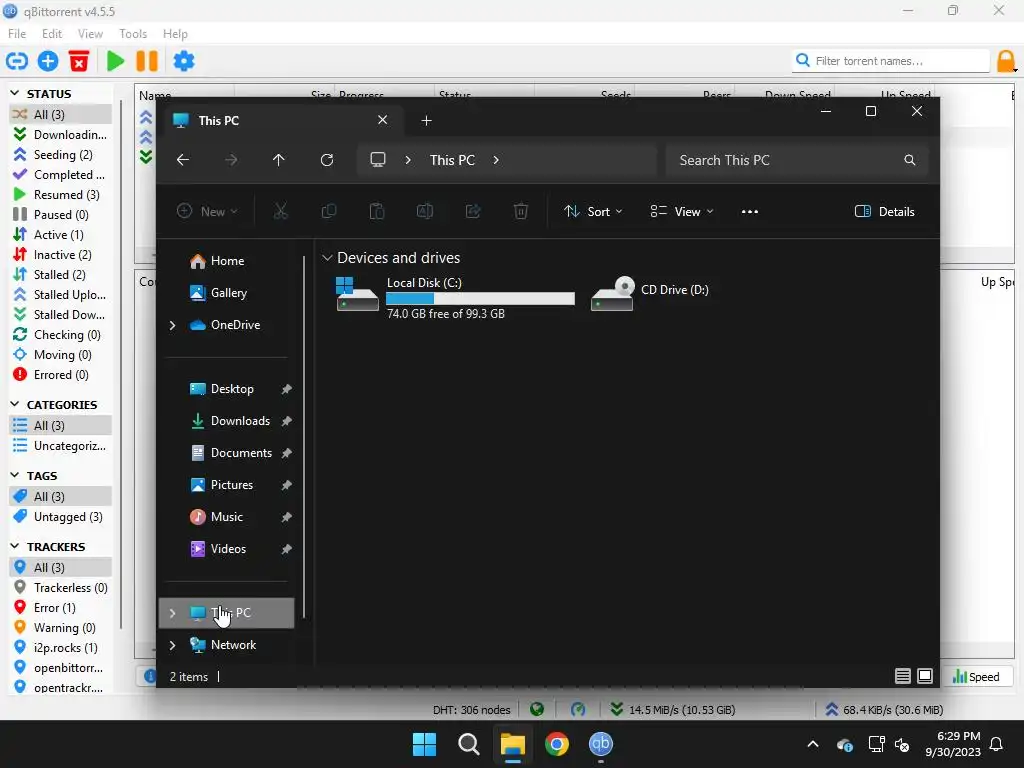
Task: Click File Explorer taskbar icon
Action: click(513, 744)
